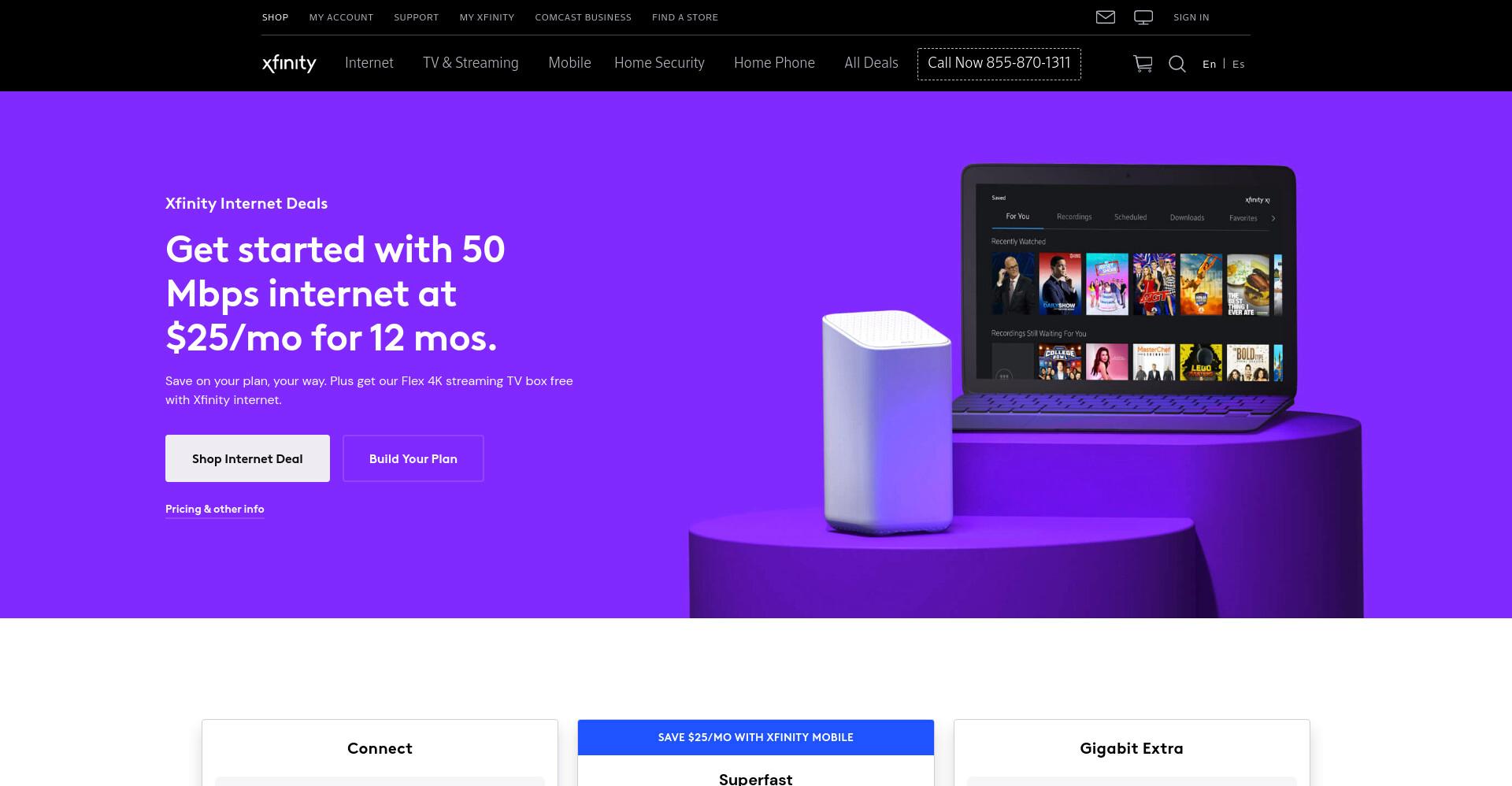Click the TV monitor icon in the header
Screen dimensions: 1512x786
click(x=1143, y=17)
